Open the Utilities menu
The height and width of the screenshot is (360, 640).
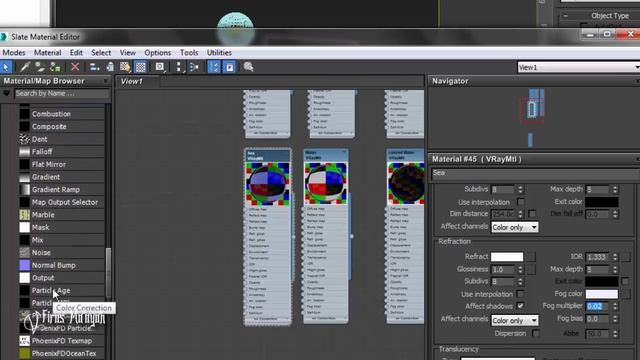[219, 53]
